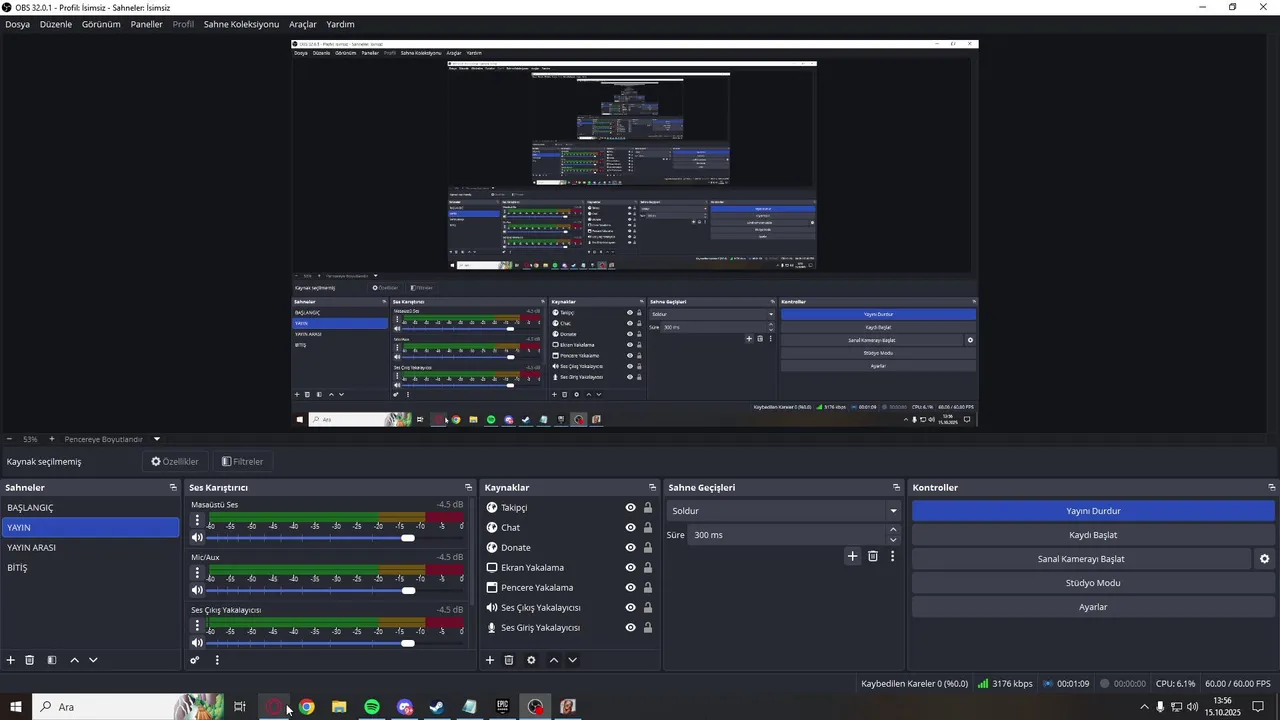Open Mic/Aux three-dot options
1280x720 pixels.
pyautogui.click(x=197, y=573)
